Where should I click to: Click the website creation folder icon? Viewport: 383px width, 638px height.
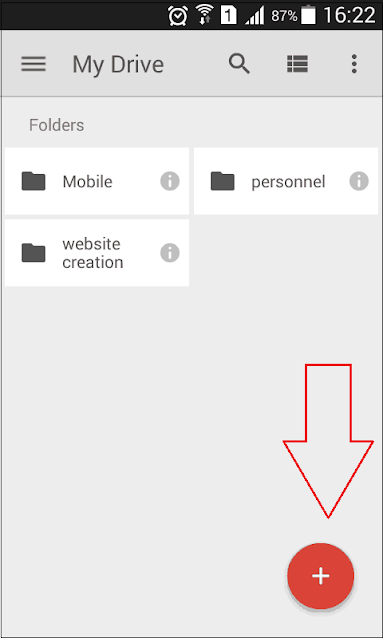tap(33, 253)
